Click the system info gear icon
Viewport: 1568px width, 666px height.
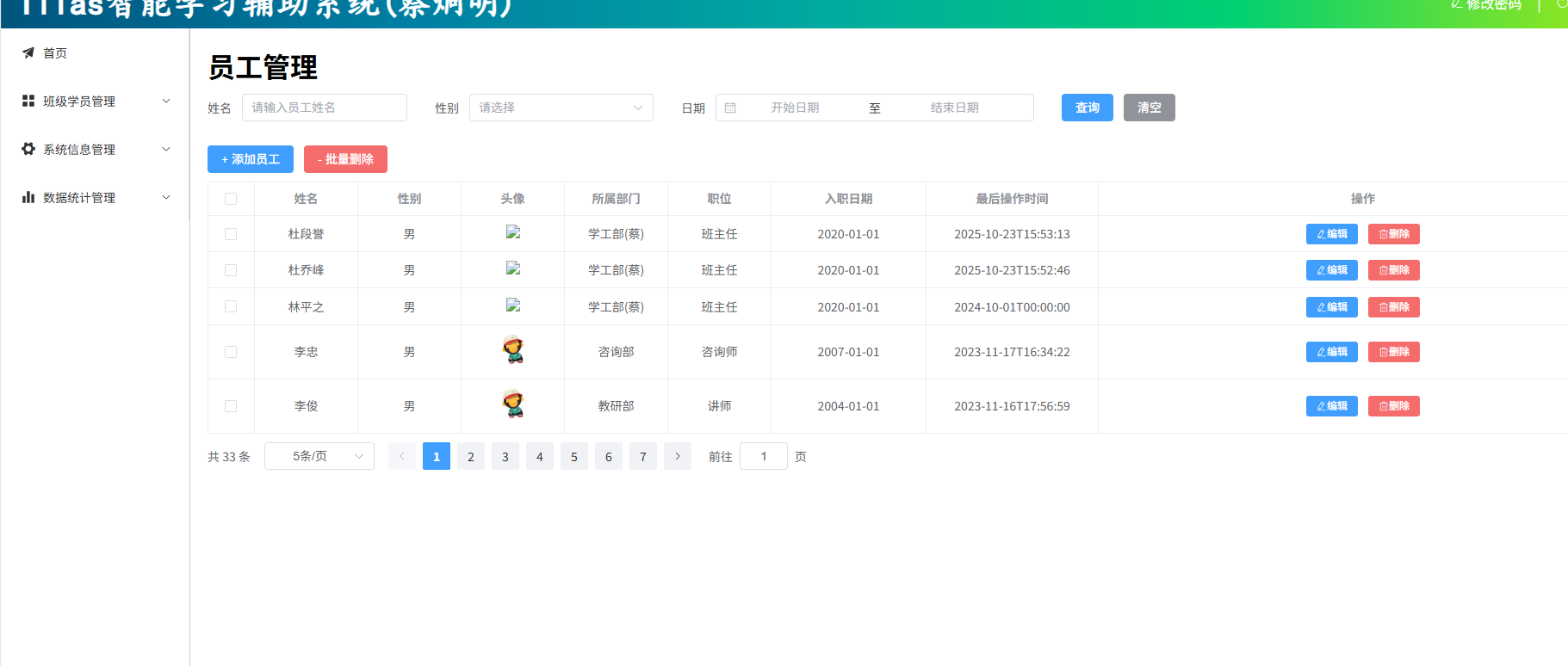tap(28, 149)
